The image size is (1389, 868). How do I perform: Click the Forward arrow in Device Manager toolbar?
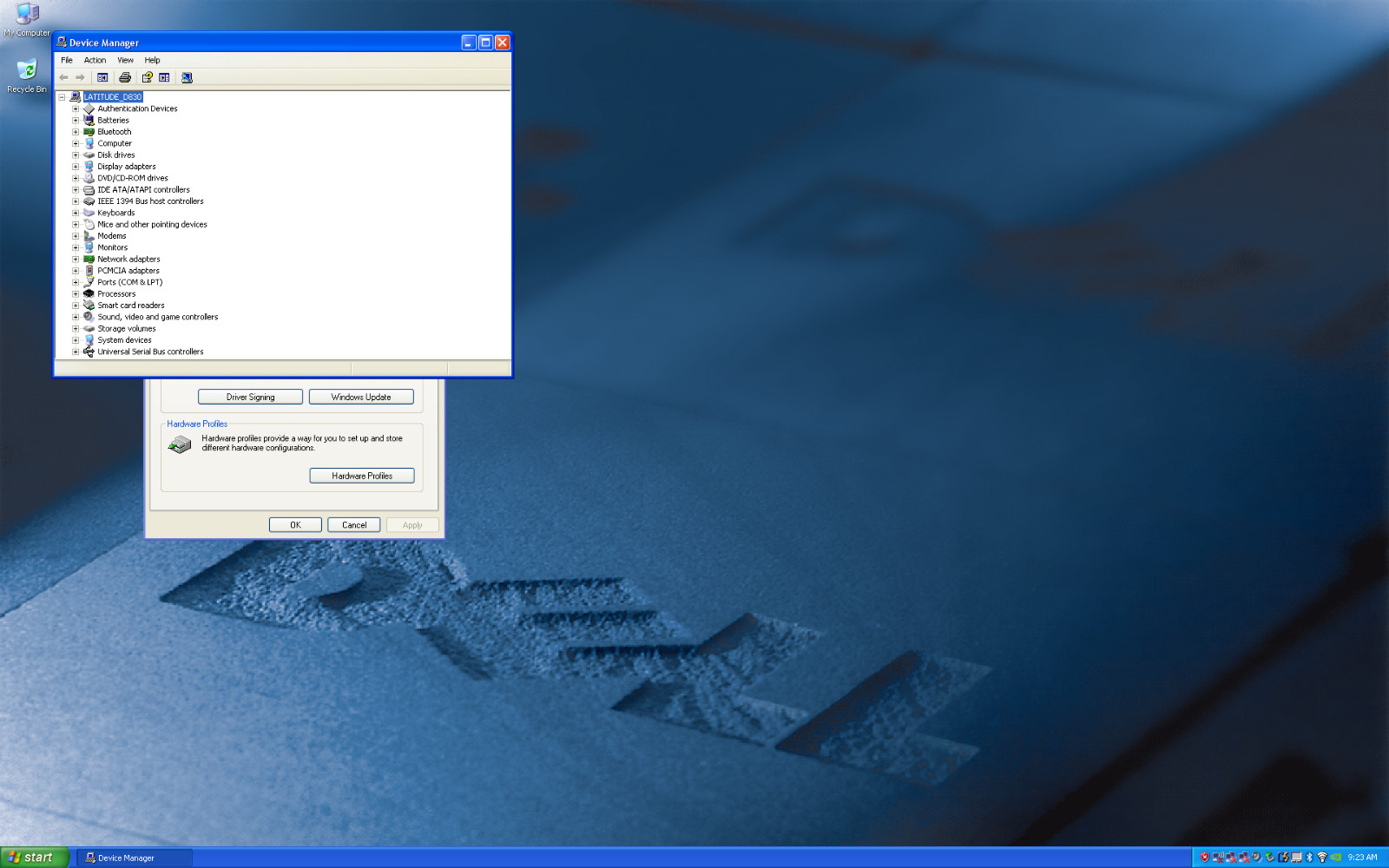tap(80, 77)
